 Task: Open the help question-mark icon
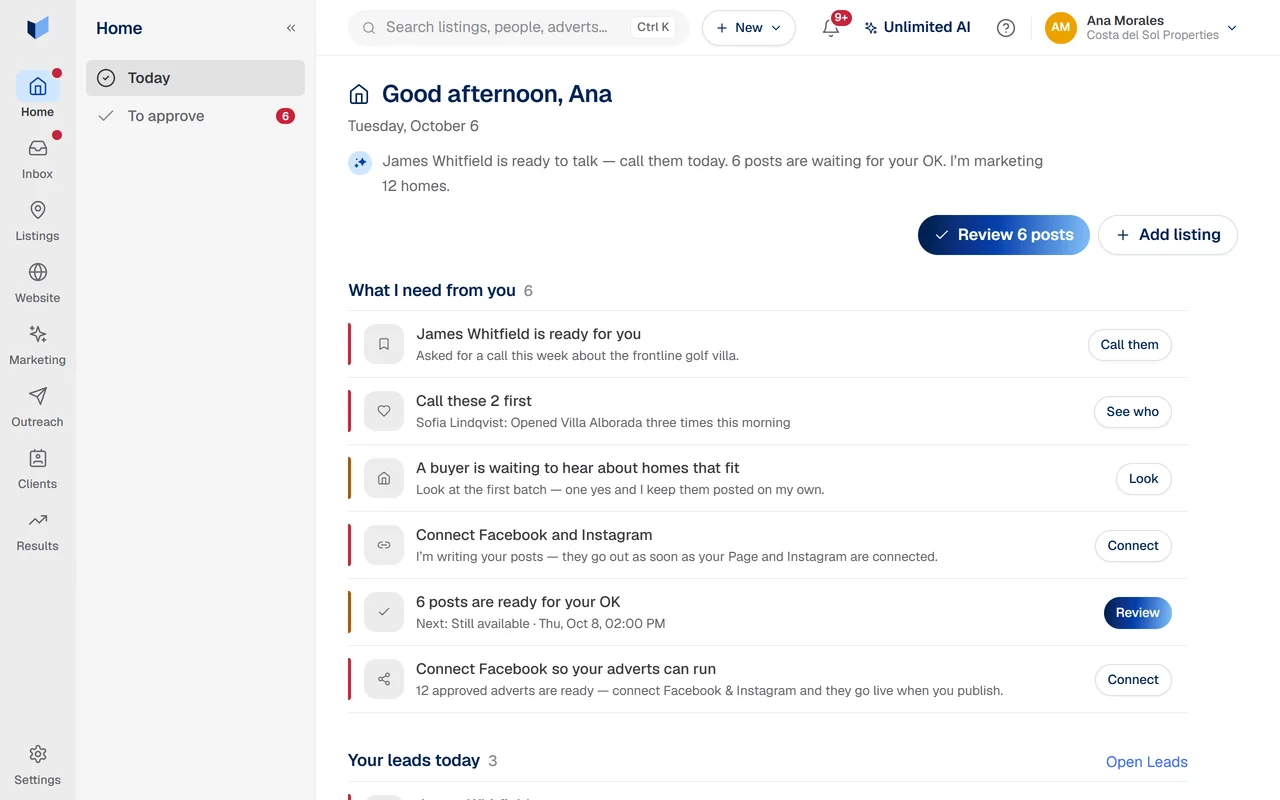[x=1006, y=28]
